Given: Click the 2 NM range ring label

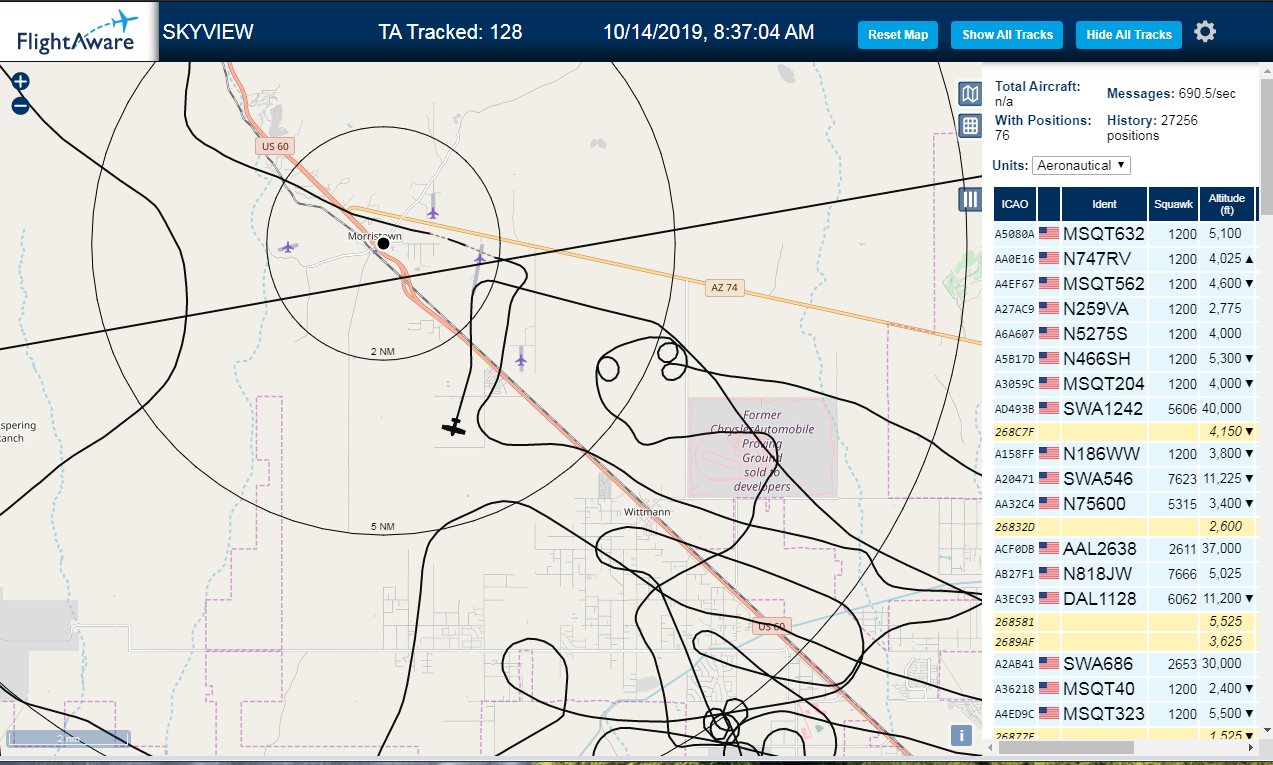Looking at the screenshot, I should pos(383,352).
